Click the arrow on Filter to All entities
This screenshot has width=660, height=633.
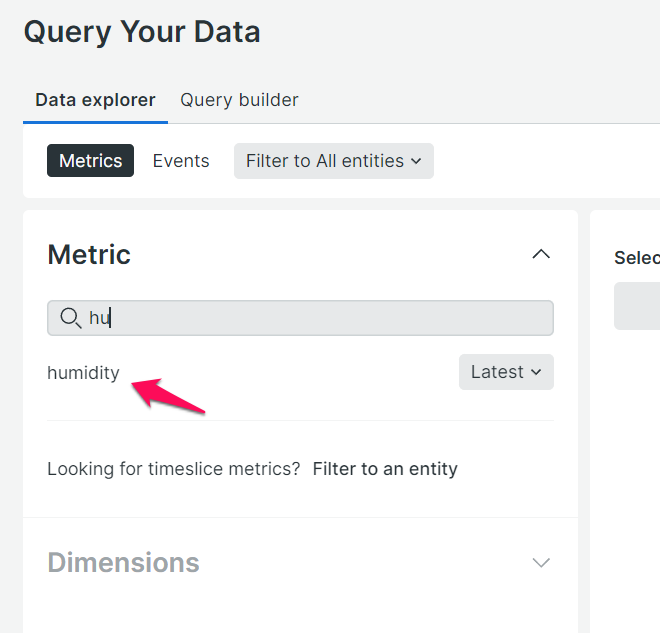[416, 161]
